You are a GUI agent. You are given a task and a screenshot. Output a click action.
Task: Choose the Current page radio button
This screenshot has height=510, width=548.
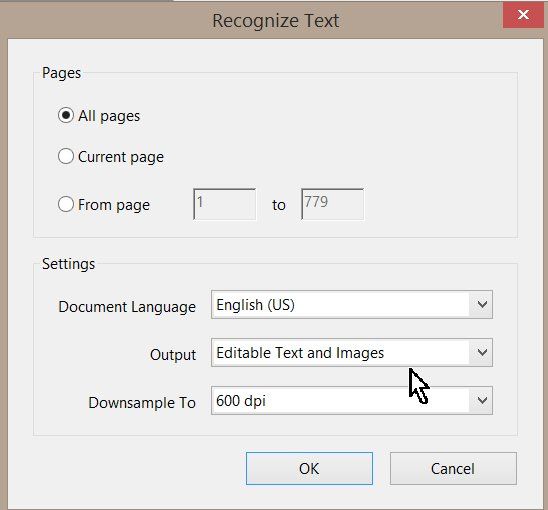coord(66,156)
